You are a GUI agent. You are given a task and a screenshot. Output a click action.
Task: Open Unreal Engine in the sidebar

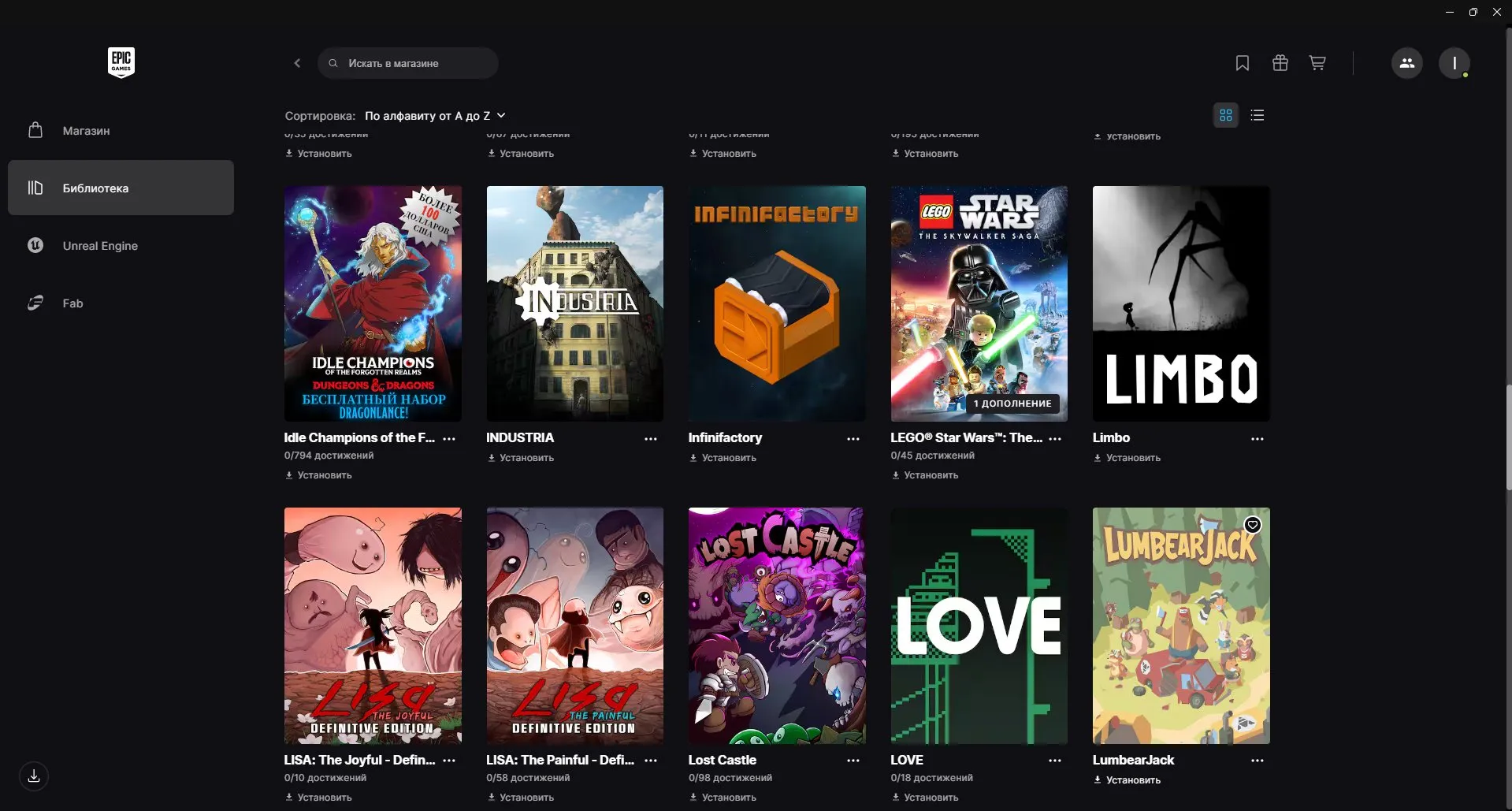point(121,245)
